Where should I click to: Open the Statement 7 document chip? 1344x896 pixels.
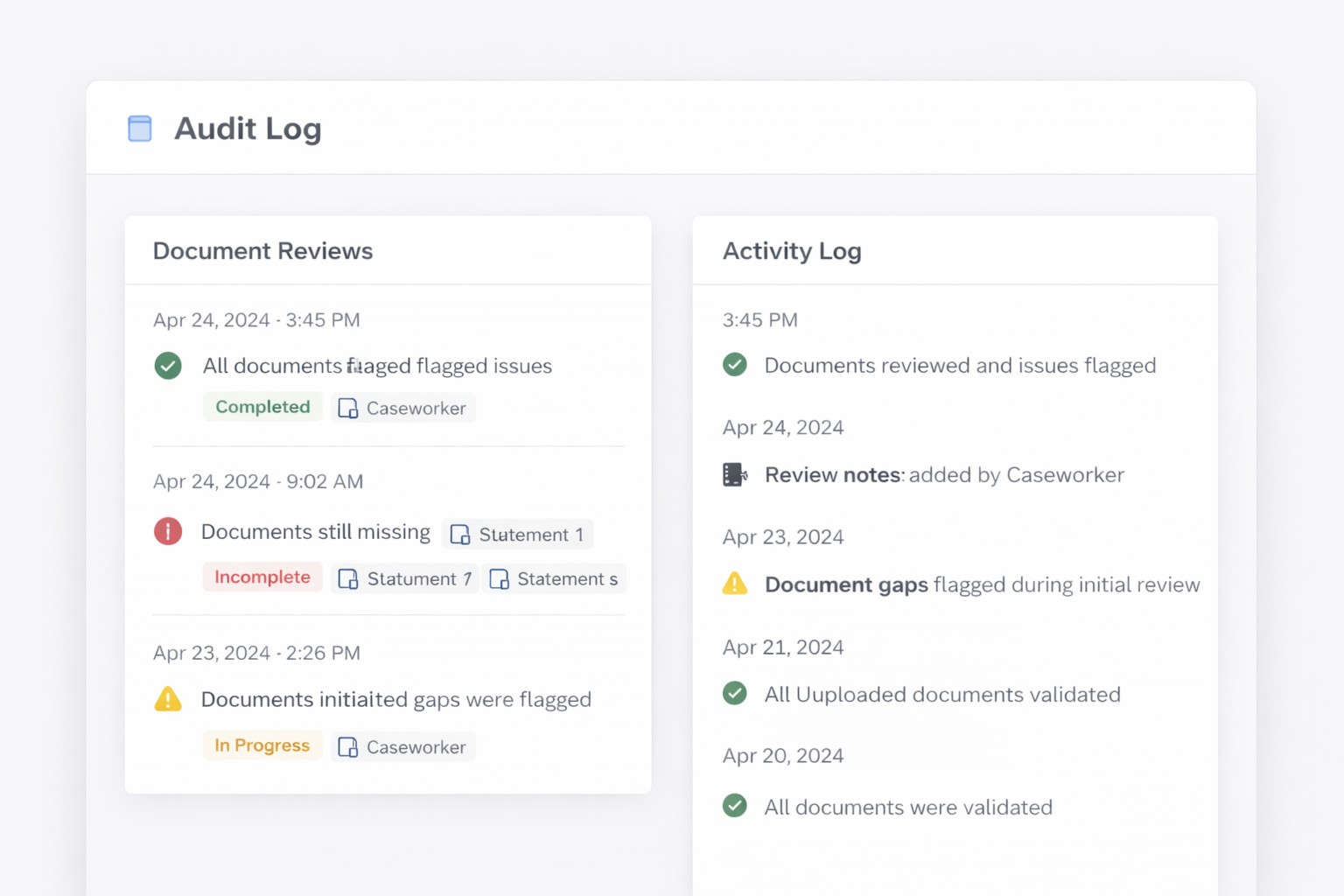tap(404, 578)
